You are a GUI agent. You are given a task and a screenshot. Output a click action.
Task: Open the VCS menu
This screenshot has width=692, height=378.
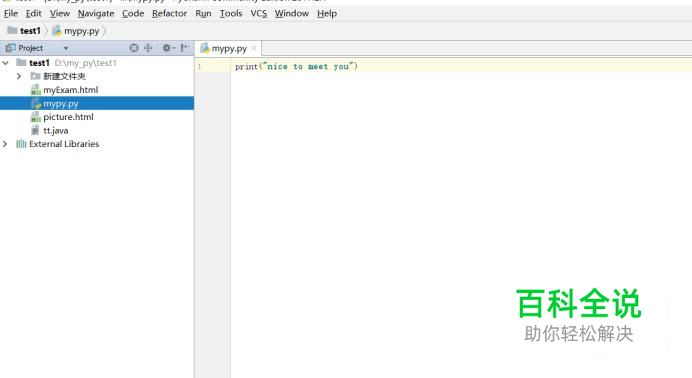(259, 14)
